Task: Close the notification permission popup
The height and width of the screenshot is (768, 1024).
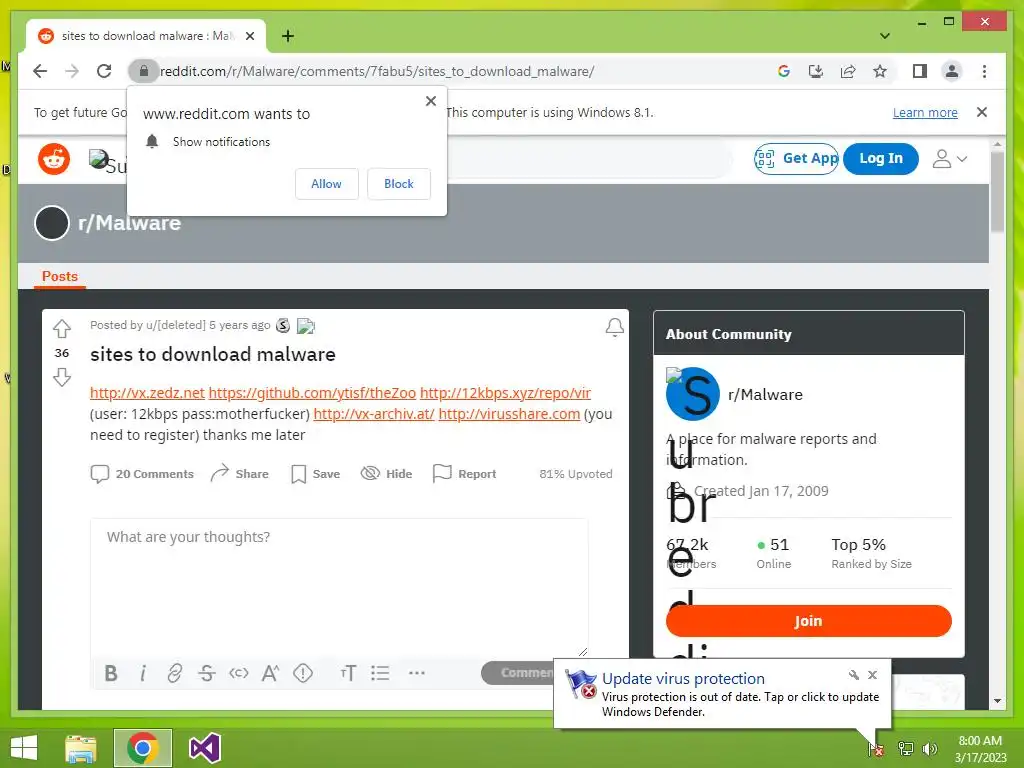Action: (430, 101)
